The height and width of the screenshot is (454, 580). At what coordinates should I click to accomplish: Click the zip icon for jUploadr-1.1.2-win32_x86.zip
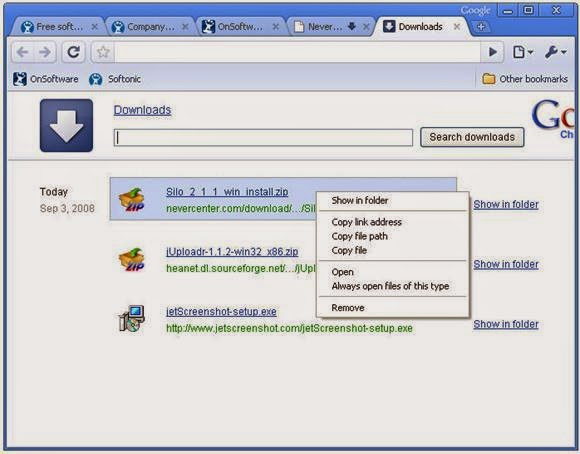pyautogui.click(x=132, y=259)
